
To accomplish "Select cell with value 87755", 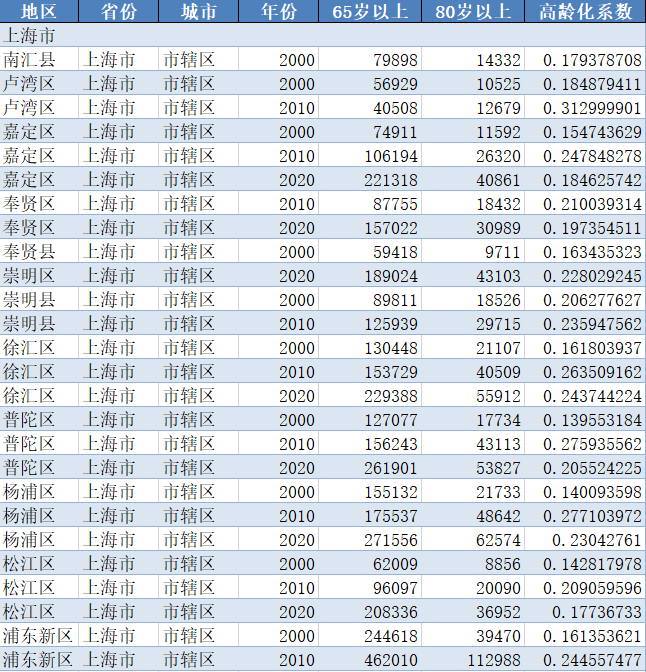I will point(370,203).
